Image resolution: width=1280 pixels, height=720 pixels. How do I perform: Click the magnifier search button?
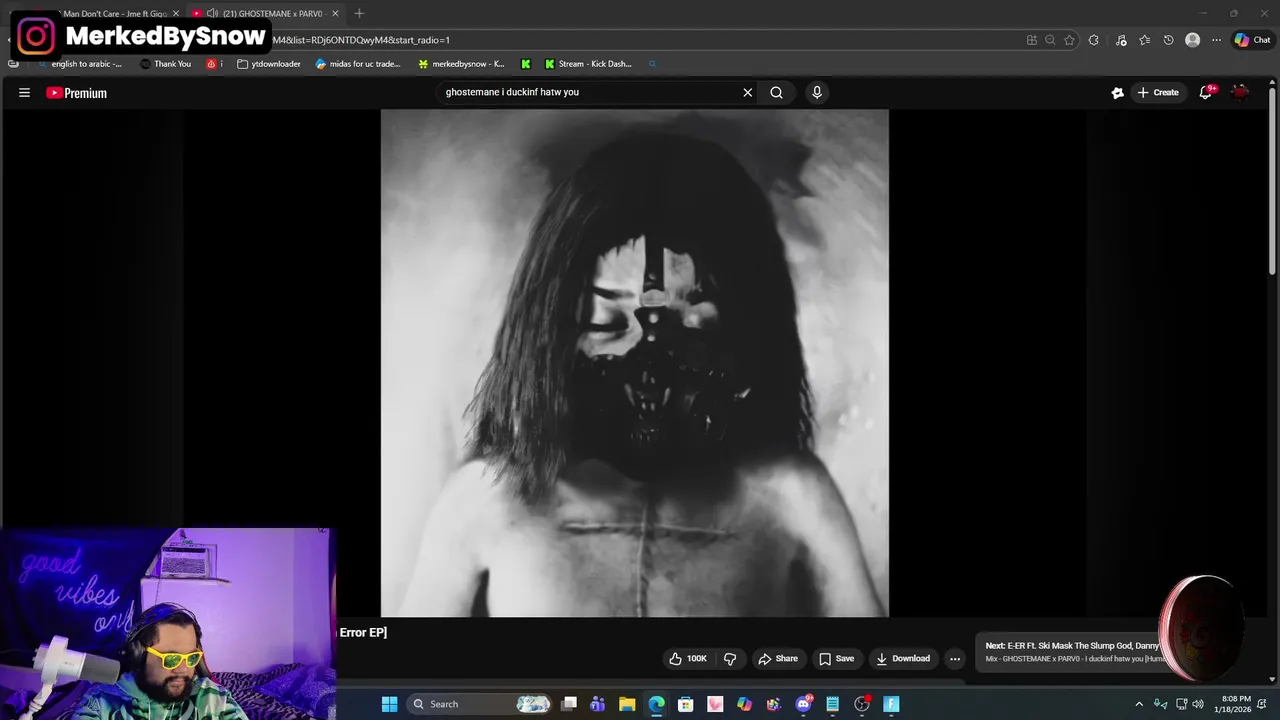(776, 92)
